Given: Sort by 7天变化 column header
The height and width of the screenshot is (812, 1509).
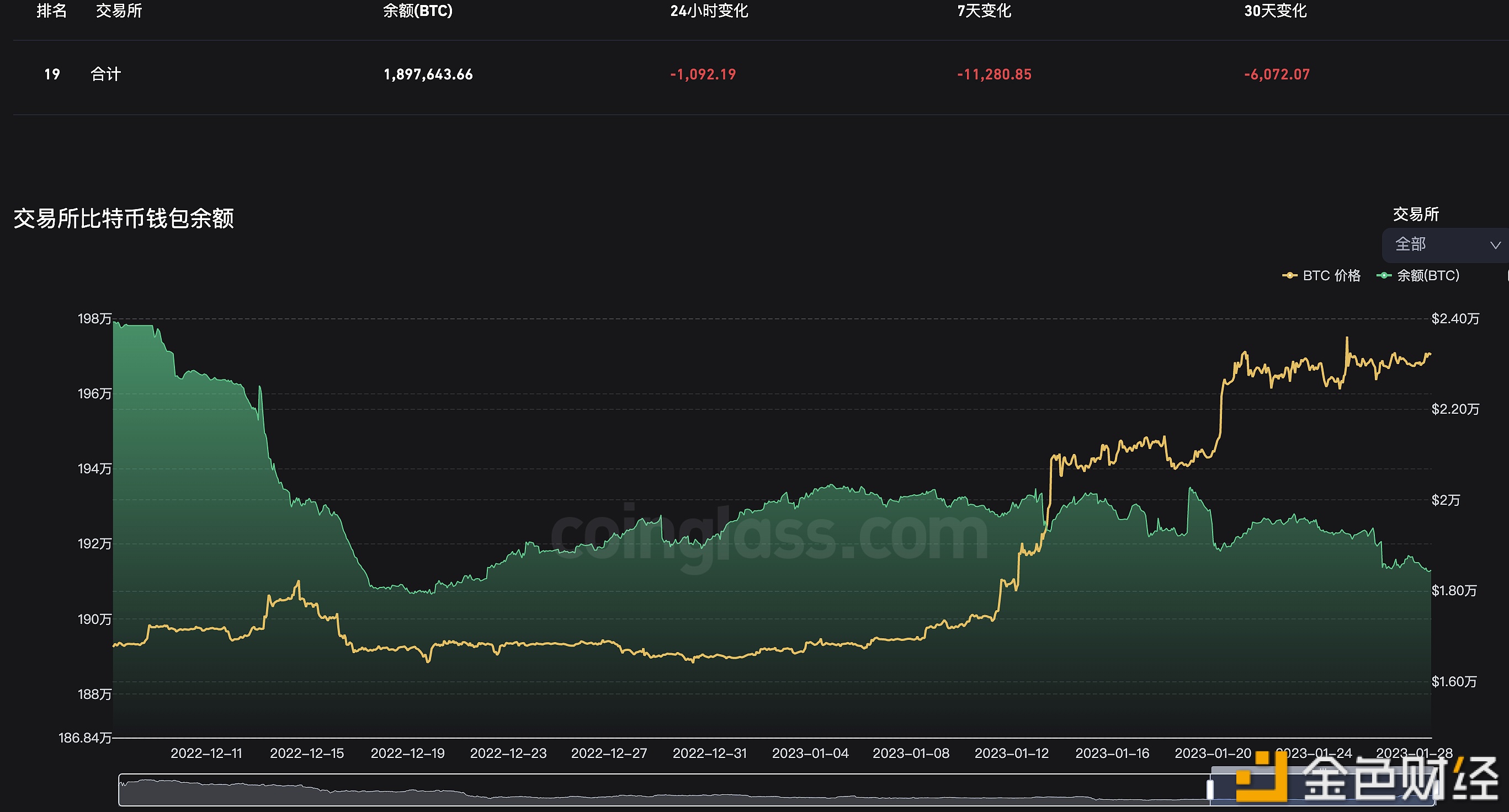Looking at the screenshot, I should 984,10.
